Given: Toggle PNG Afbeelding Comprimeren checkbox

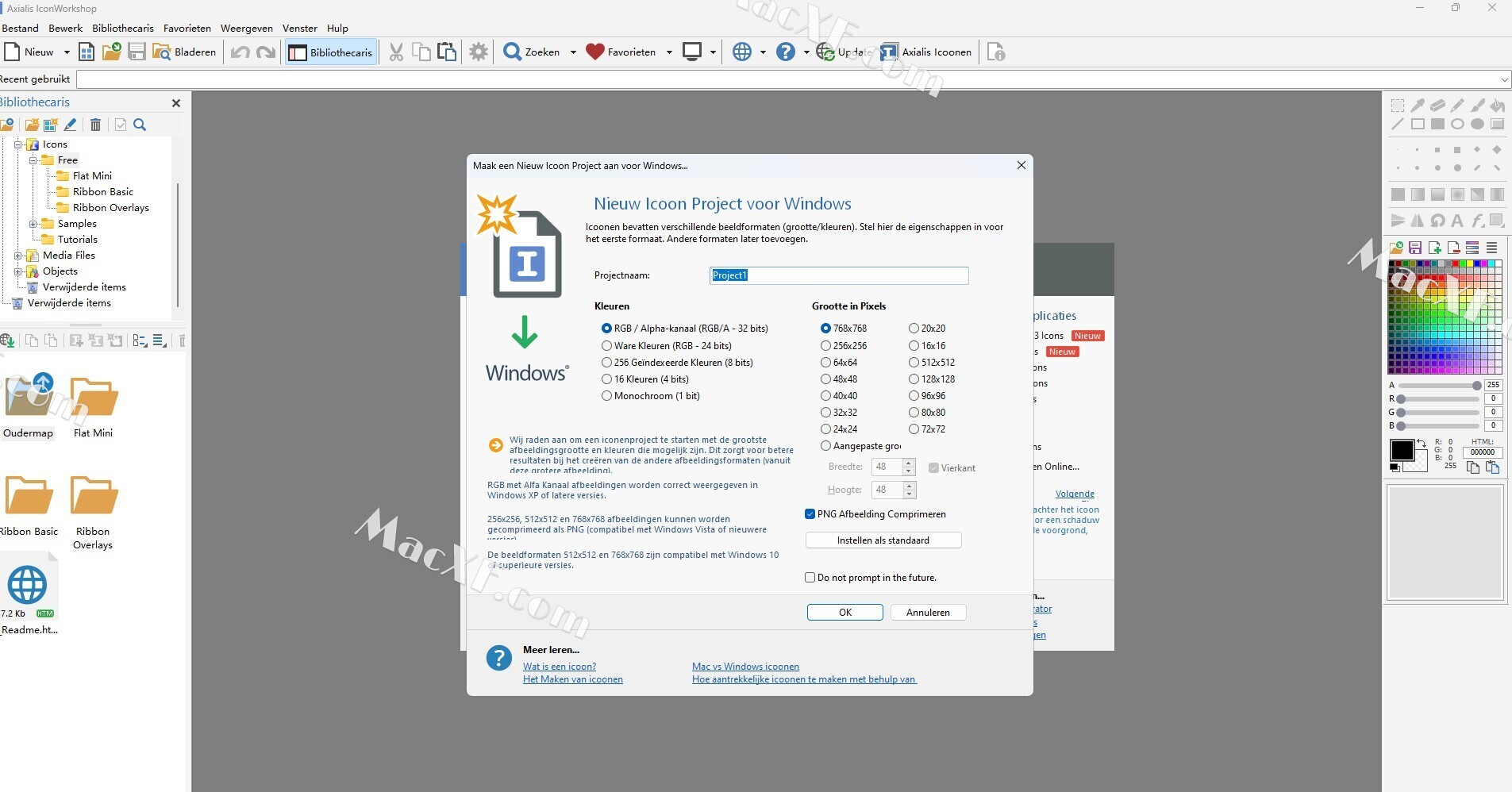Looking at the screenshot, I should [x=810, y=514].
